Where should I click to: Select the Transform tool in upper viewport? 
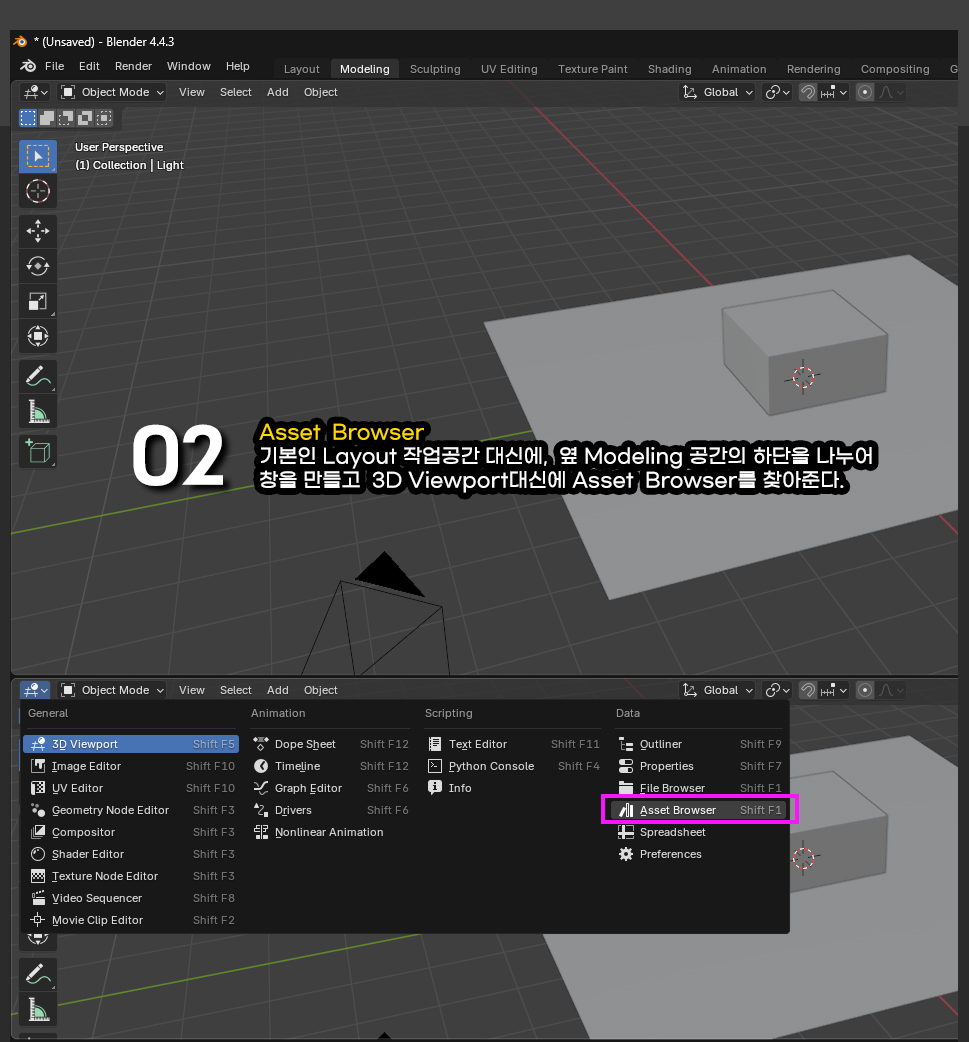pos(38,336)
